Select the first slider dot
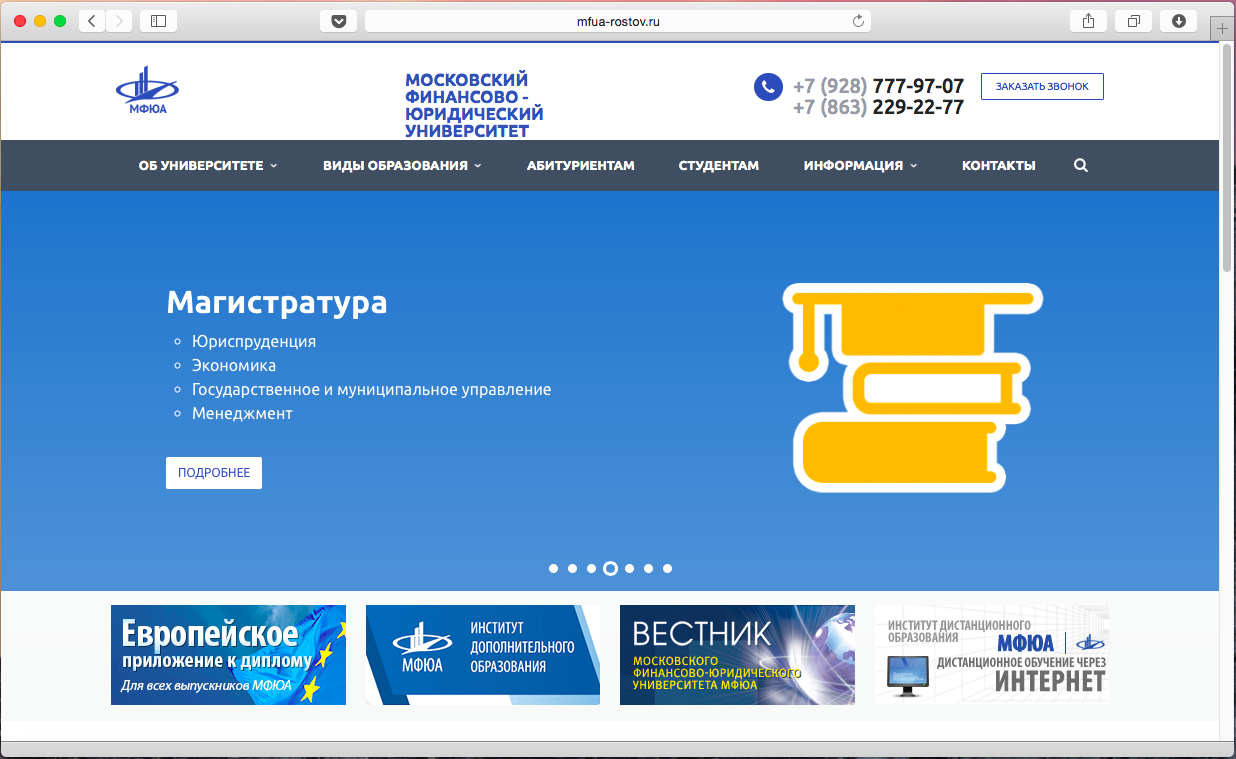The image size is (1236, 759). coord(553,568)
